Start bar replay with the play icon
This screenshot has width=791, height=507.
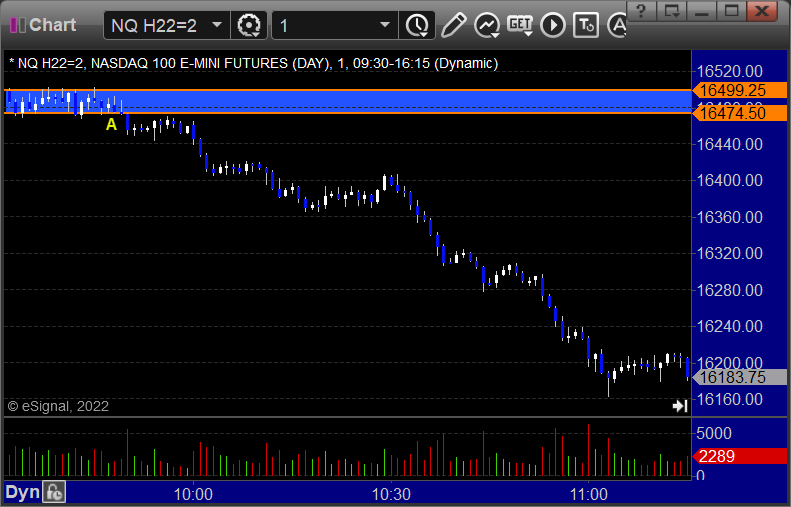553,25
